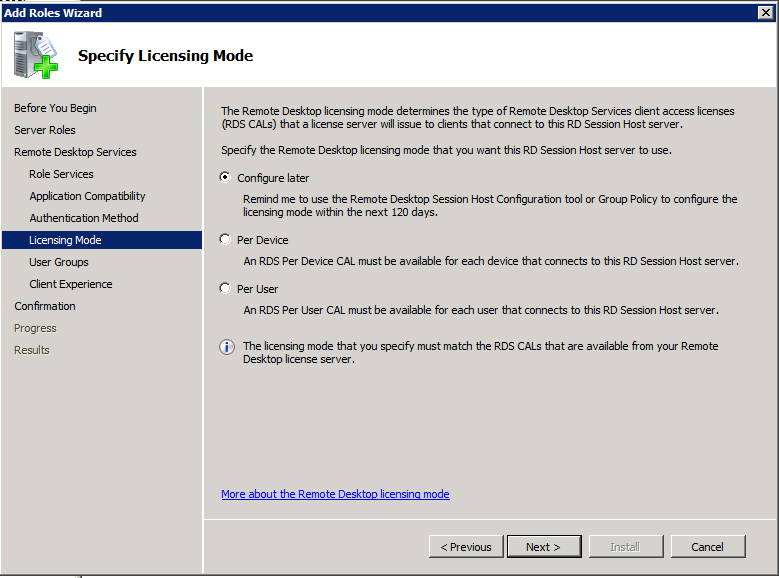
Task: Click the licensing mode must match note
Action: pyautogui.click(x=480, y=352)
